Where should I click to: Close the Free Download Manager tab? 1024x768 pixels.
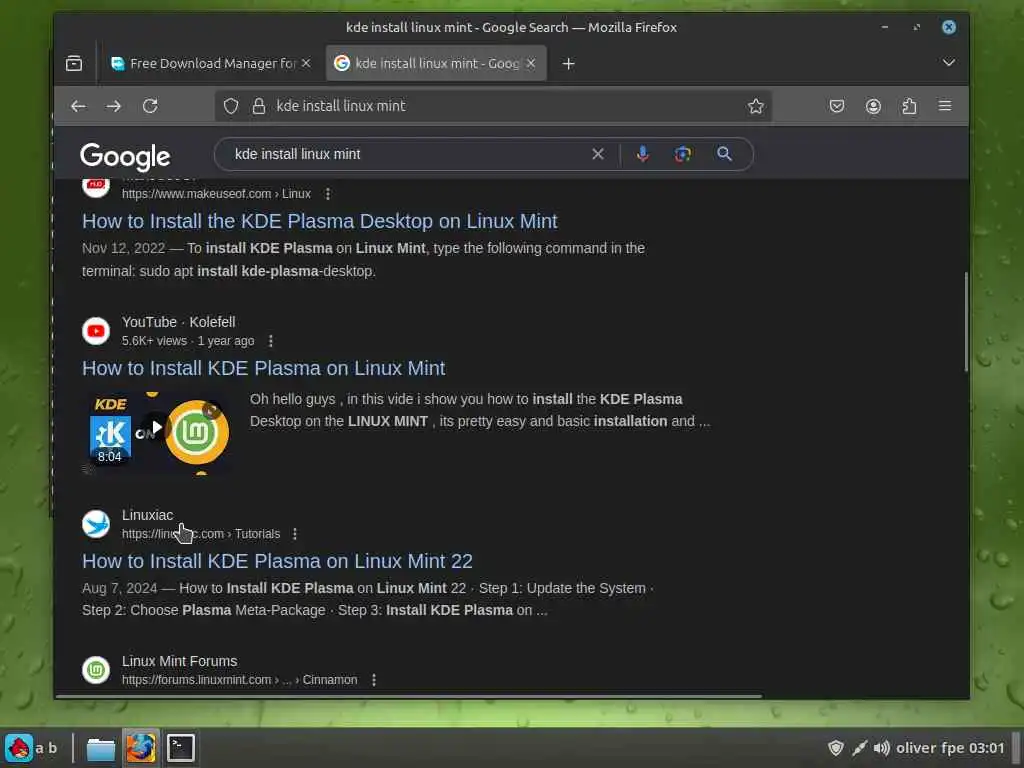pos(306,63)
